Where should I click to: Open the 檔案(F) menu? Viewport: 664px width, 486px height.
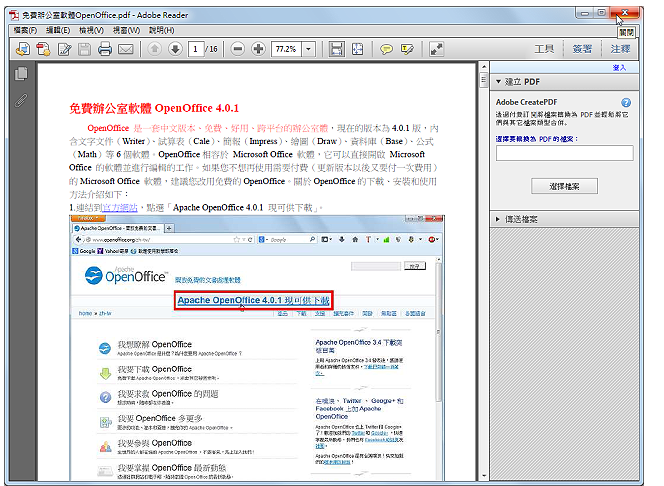[x=25, y=30]
